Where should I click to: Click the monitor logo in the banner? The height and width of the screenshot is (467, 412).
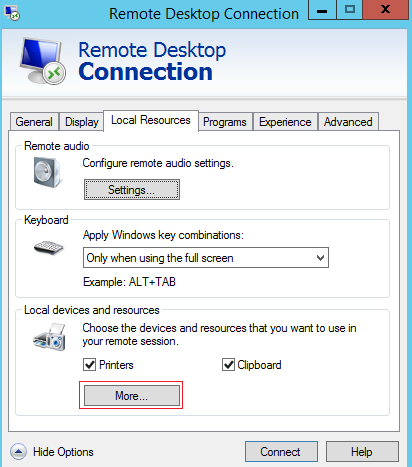click(x=43, y=61)
